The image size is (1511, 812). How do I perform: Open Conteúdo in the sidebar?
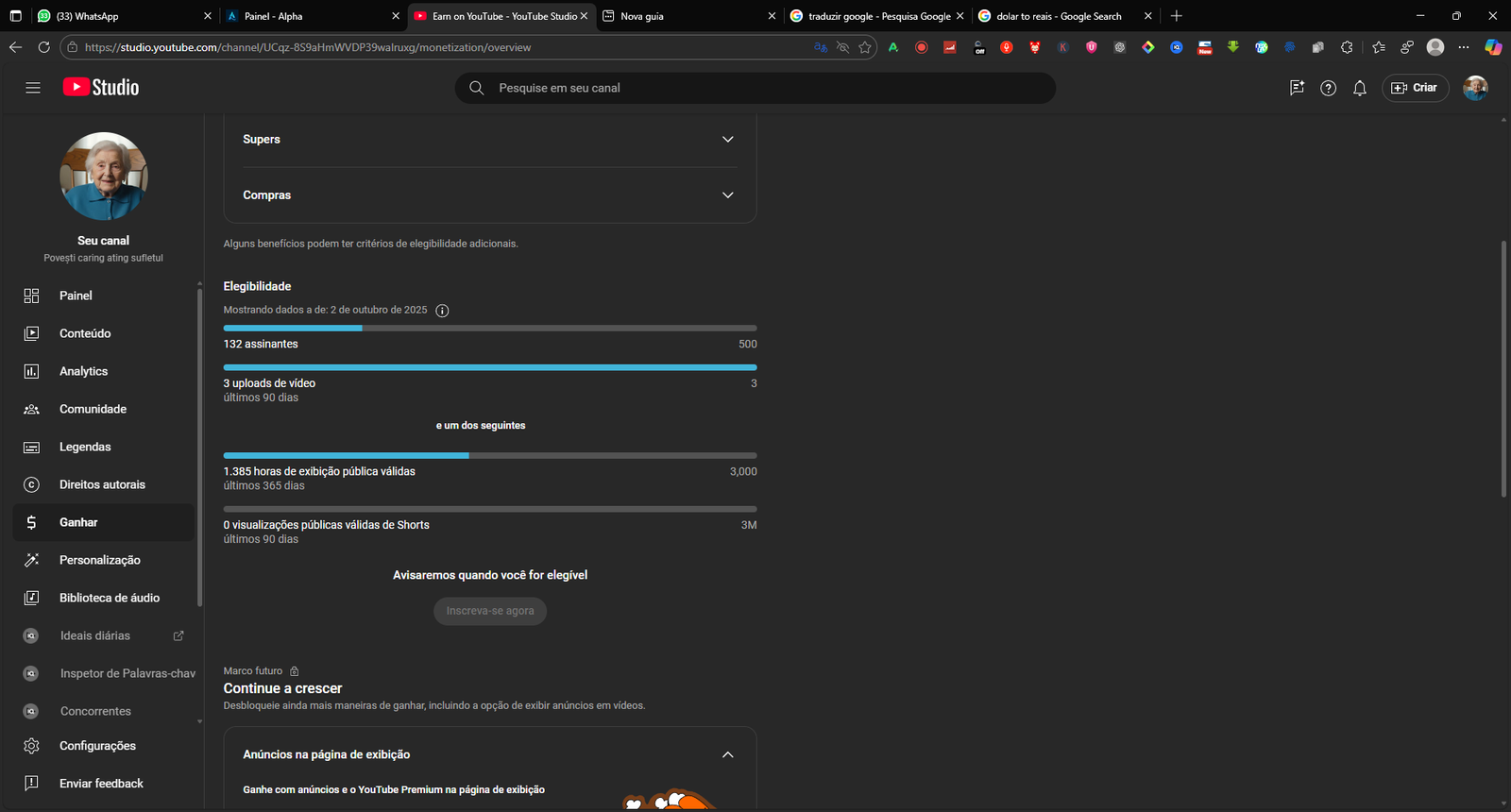click(103, 333)
